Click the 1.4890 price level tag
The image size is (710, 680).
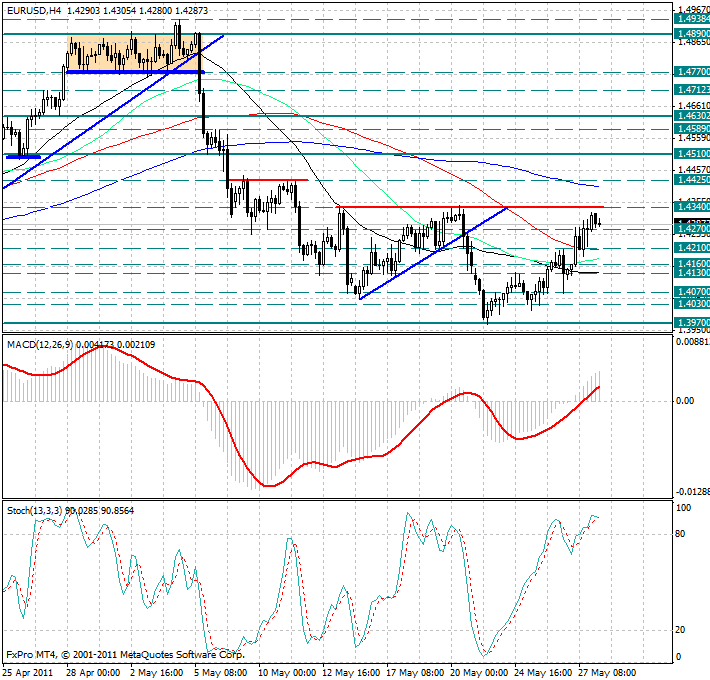(692, 34)
